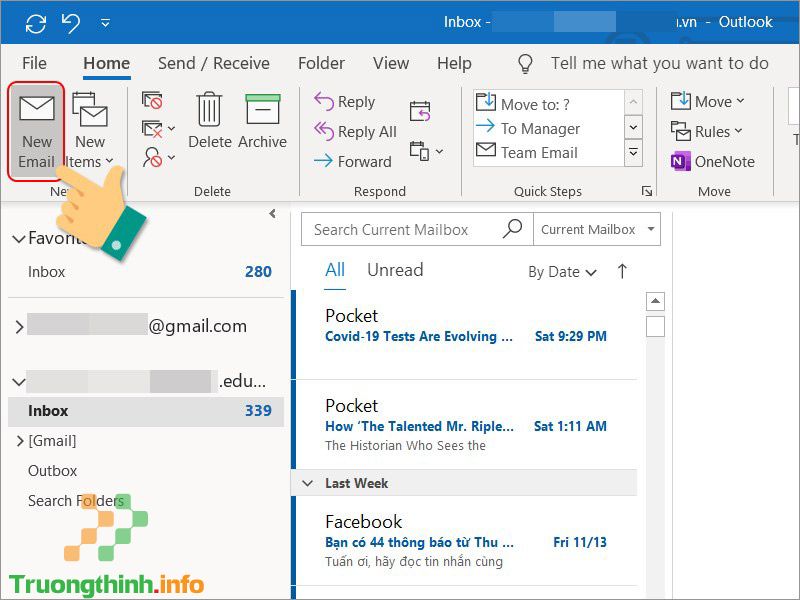Click the Undo arrow in title bar
Viewport: 800px width, 600px height.
pyautogui.click(x=70, y=22)
